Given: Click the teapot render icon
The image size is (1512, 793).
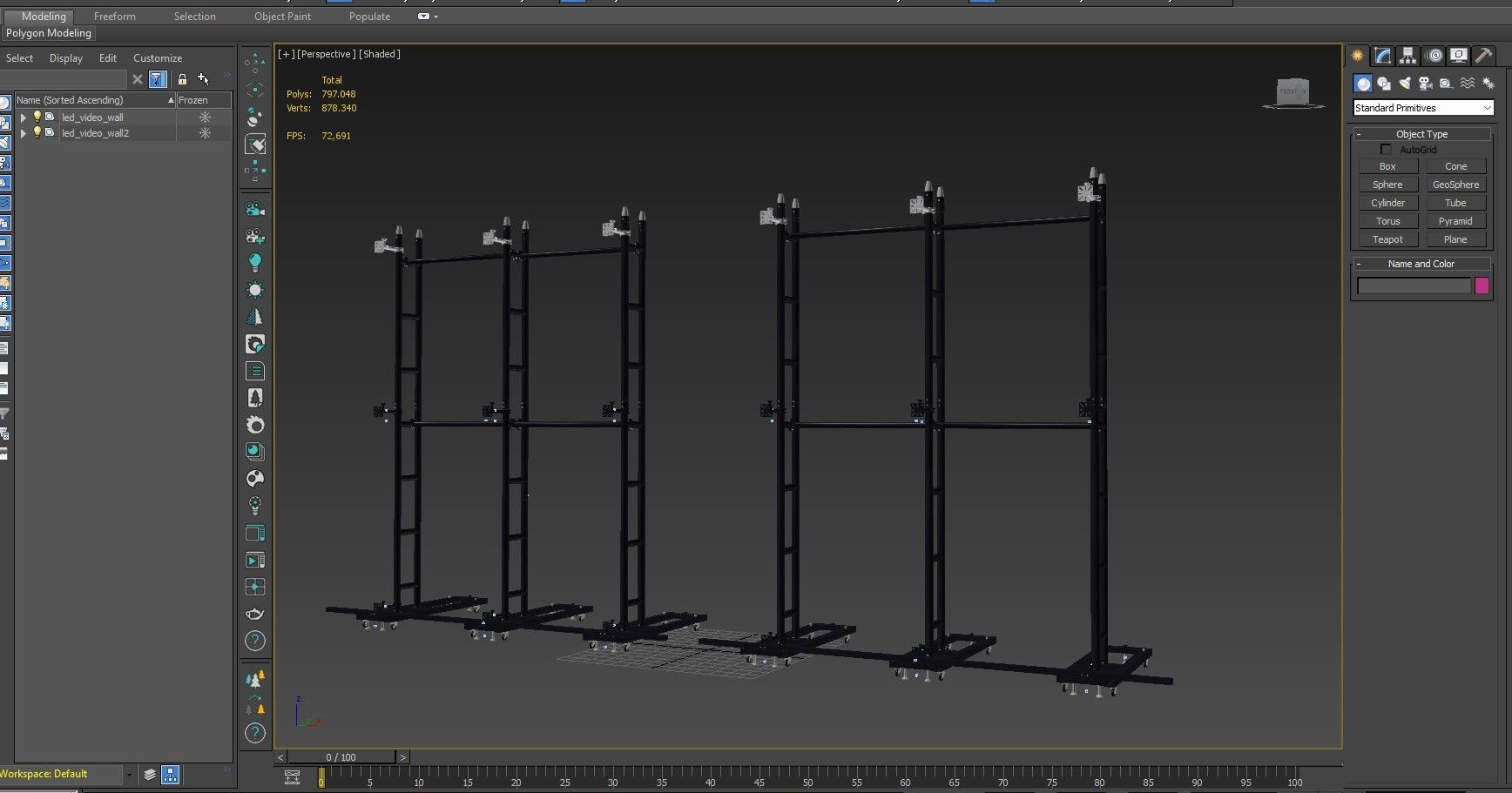Looking at the screenshot, I should coord(255,614).
